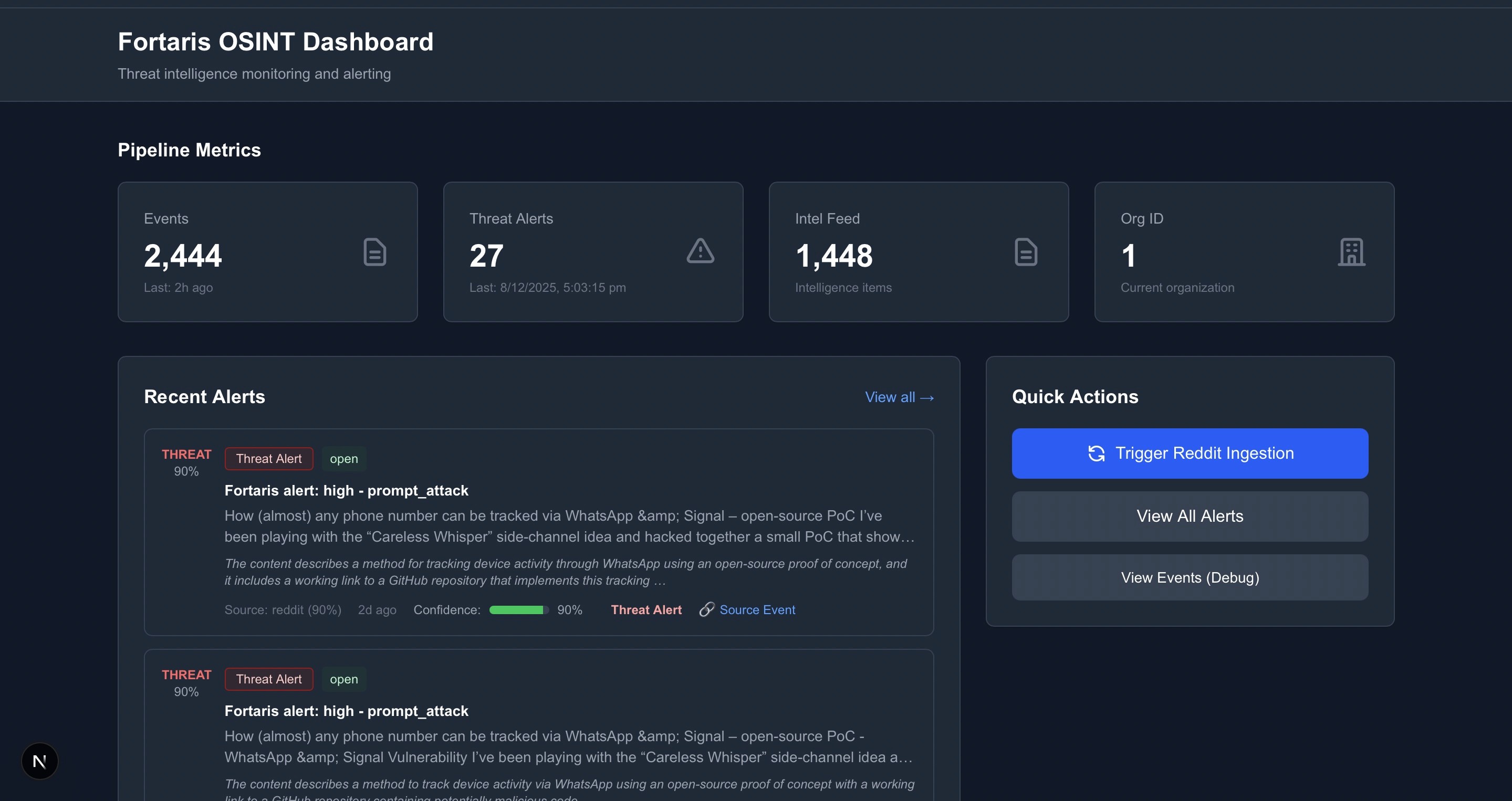Click the Intel Feed document icon
Screen dimensions: 1512x801
point(1025,252)
